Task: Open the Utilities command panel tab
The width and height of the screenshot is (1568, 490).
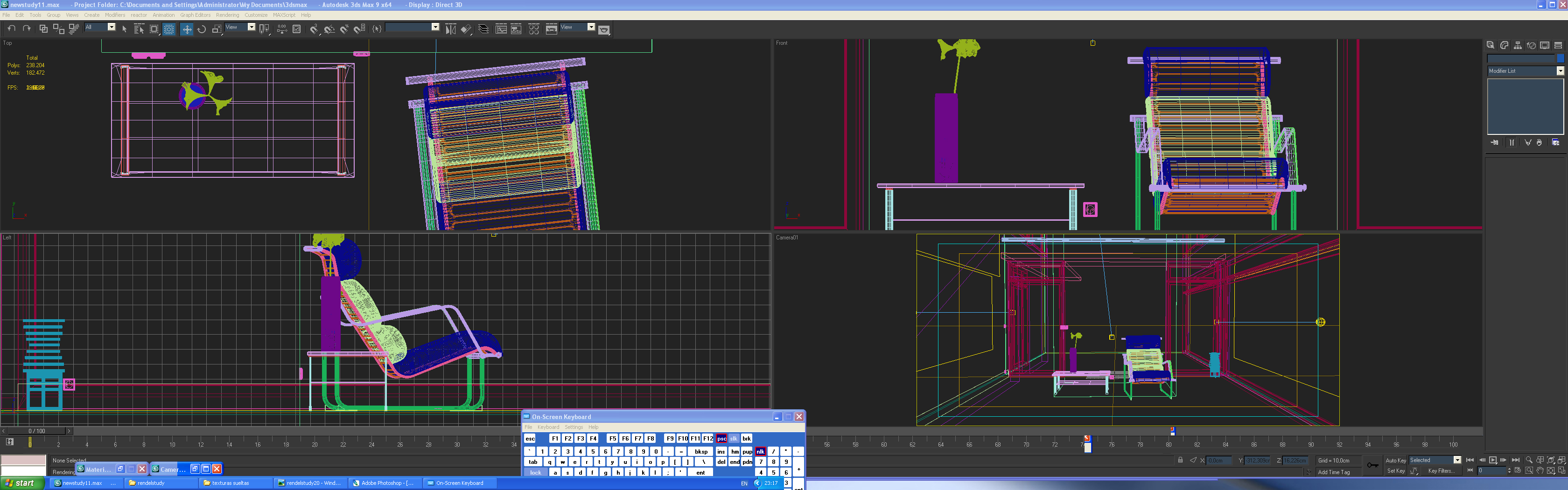Action: click(x=1558, y=45)
